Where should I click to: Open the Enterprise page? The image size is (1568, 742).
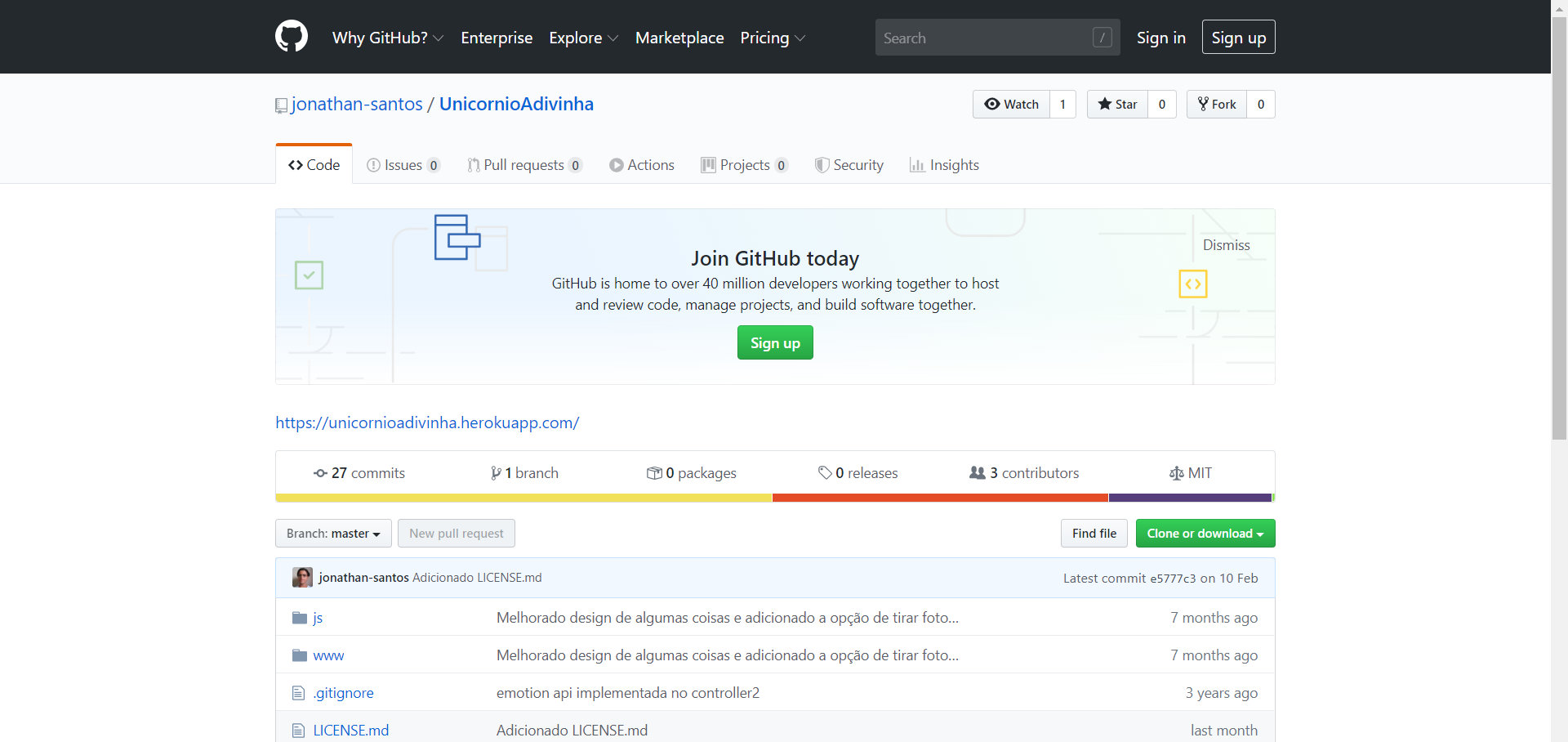point(497,38)
